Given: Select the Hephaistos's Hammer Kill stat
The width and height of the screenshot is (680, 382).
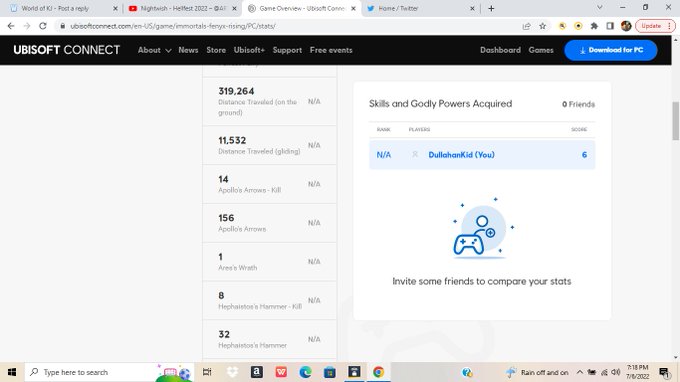Looking at the screenshot, I should pyautogui.click(x=269, y=300).
